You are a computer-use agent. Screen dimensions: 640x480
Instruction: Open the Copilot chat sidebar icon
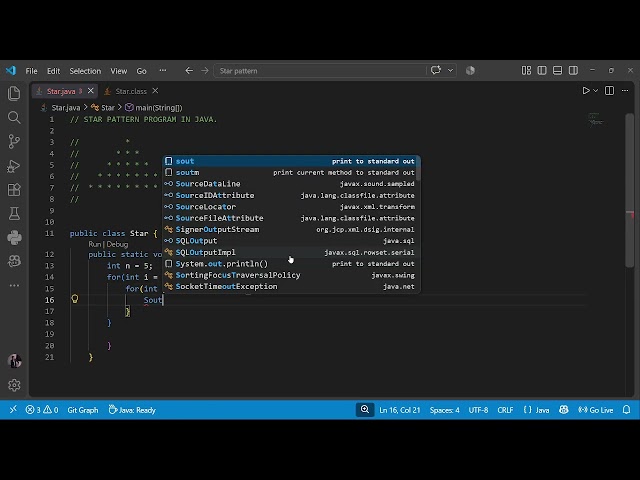[14, 261]
